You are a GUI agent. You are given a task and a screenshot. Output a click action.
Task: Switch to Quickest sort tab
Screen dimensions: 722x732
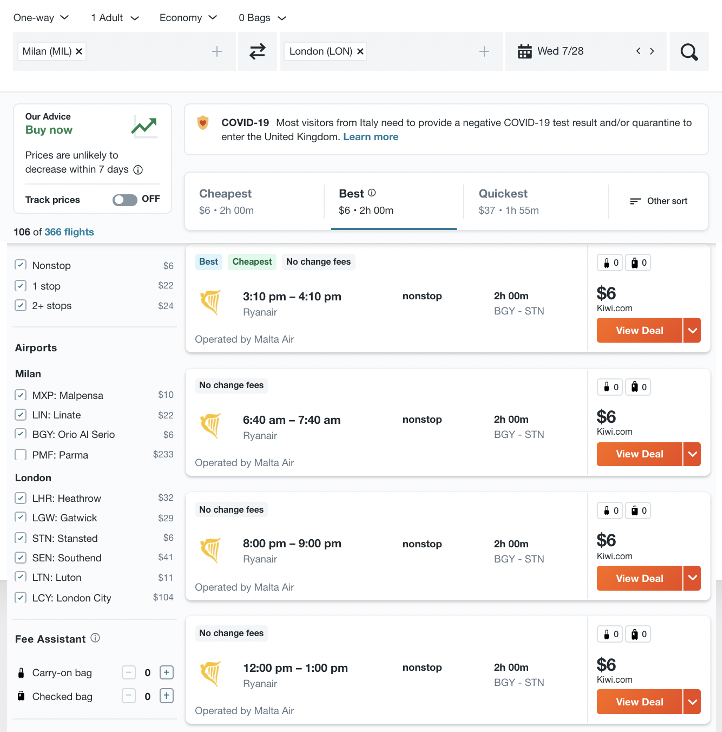(536, 202)
